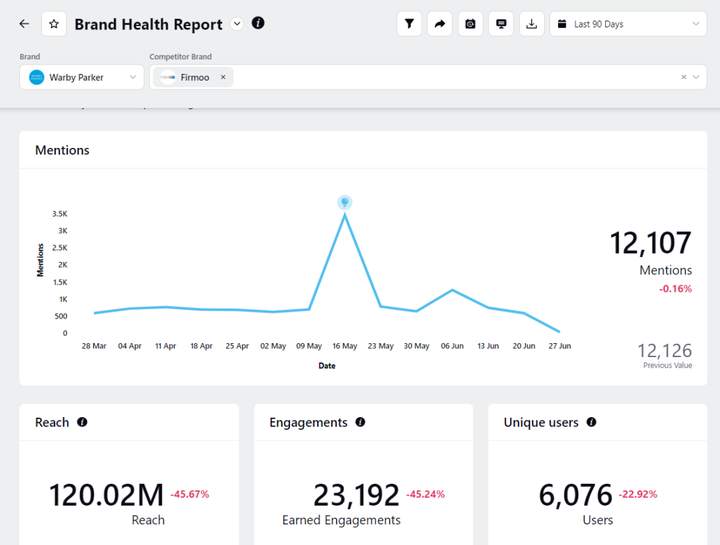The image size is (720, 545).
Task: Click the 16 May date axis label
Action: [345, 346]
